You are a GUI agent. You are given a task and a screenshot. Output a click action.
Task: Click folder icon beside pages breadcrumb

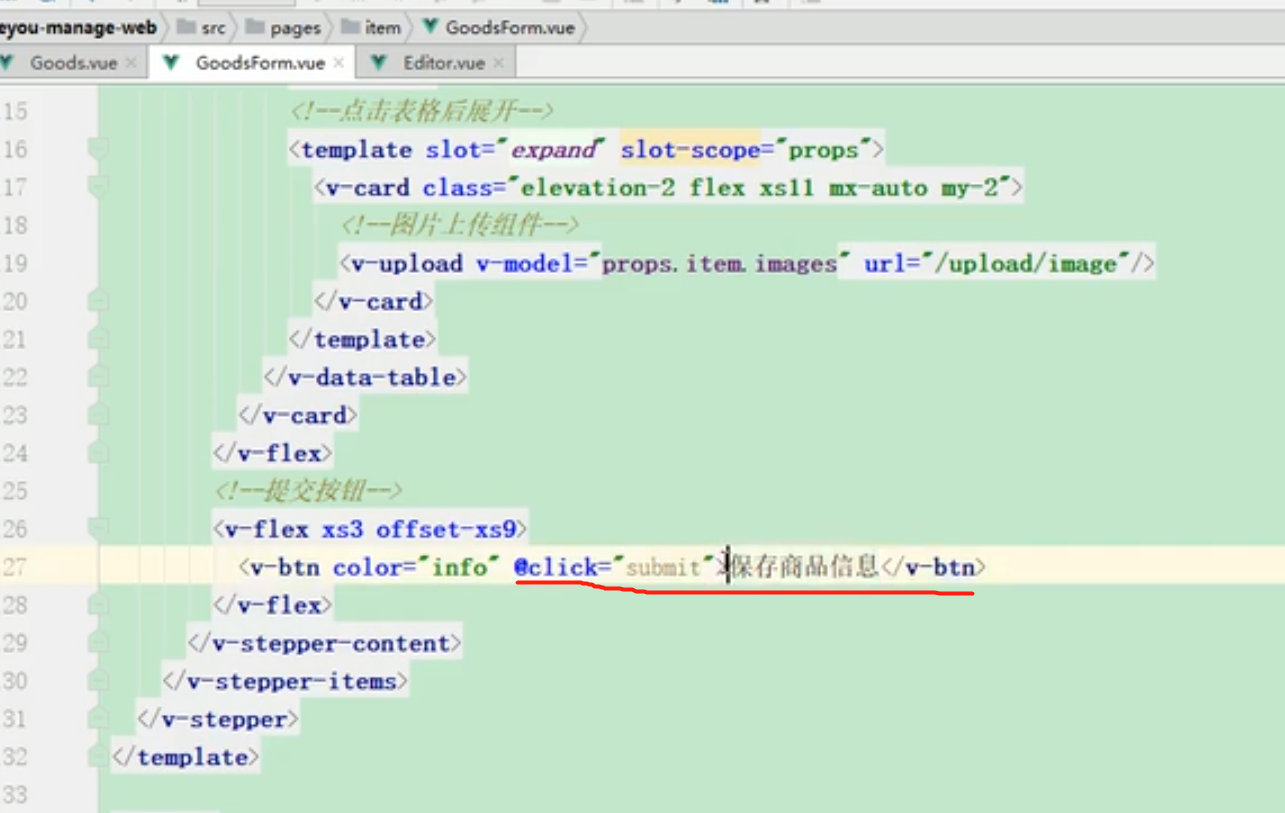click(255, 27)
